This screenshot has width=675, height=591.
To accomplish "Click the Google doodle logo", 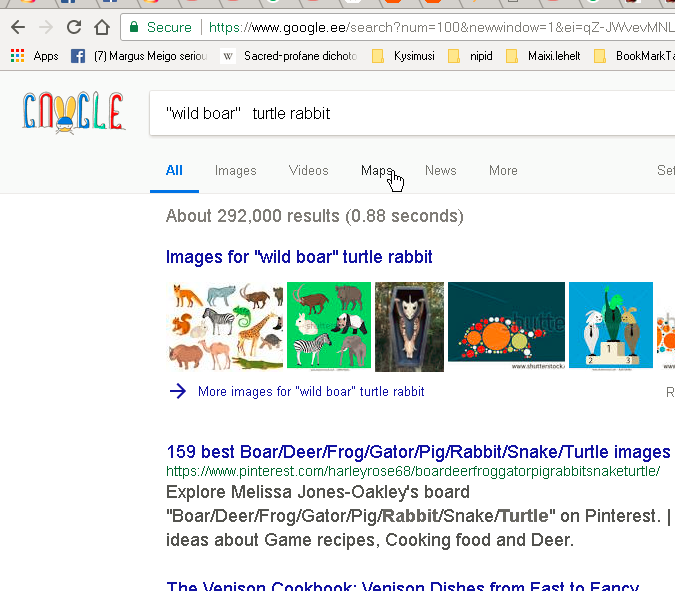I will [73, 112].
